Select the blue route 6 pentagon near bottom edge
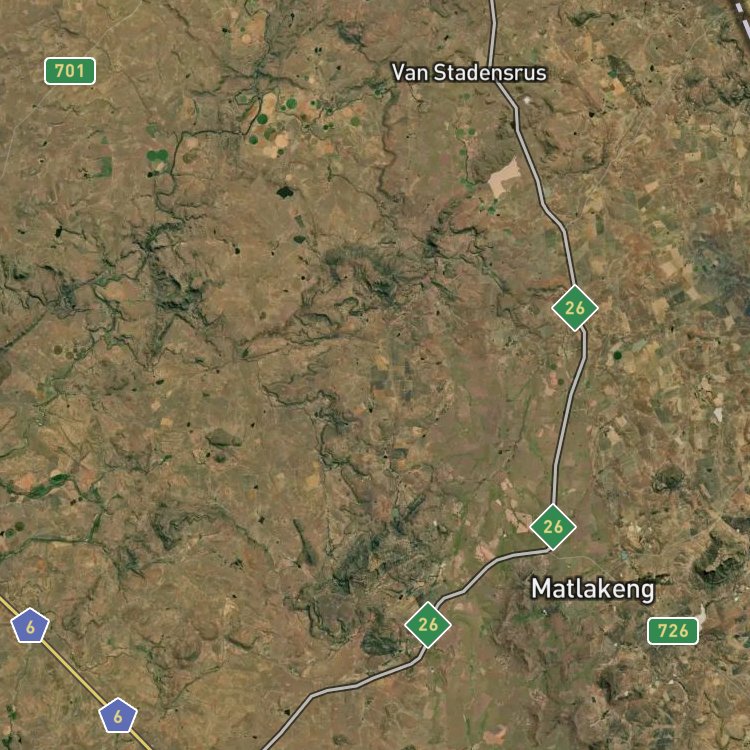The height and width of the screenshot is (750, 750). pos(118,716)
